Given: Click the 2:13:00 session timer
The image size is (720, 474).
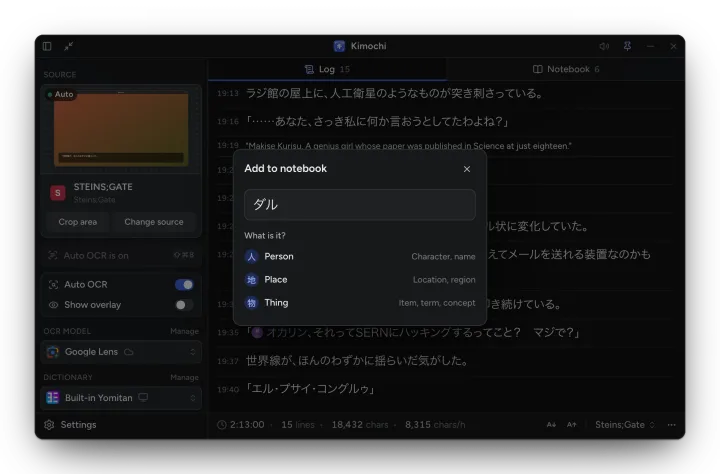Looking at the screenshot, I should click(247, 425).
